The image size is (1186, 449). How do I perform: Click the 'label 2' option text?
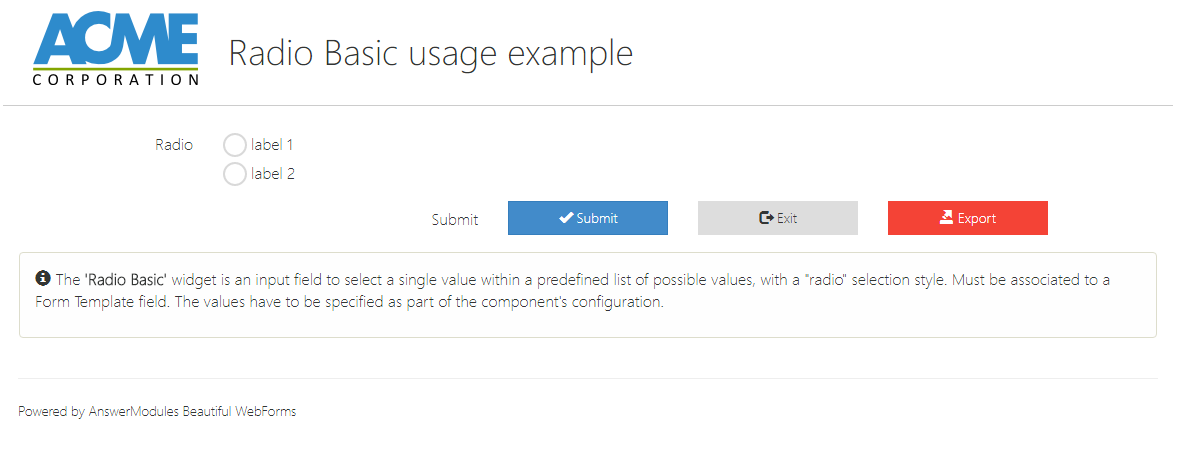tap(272, 174)
